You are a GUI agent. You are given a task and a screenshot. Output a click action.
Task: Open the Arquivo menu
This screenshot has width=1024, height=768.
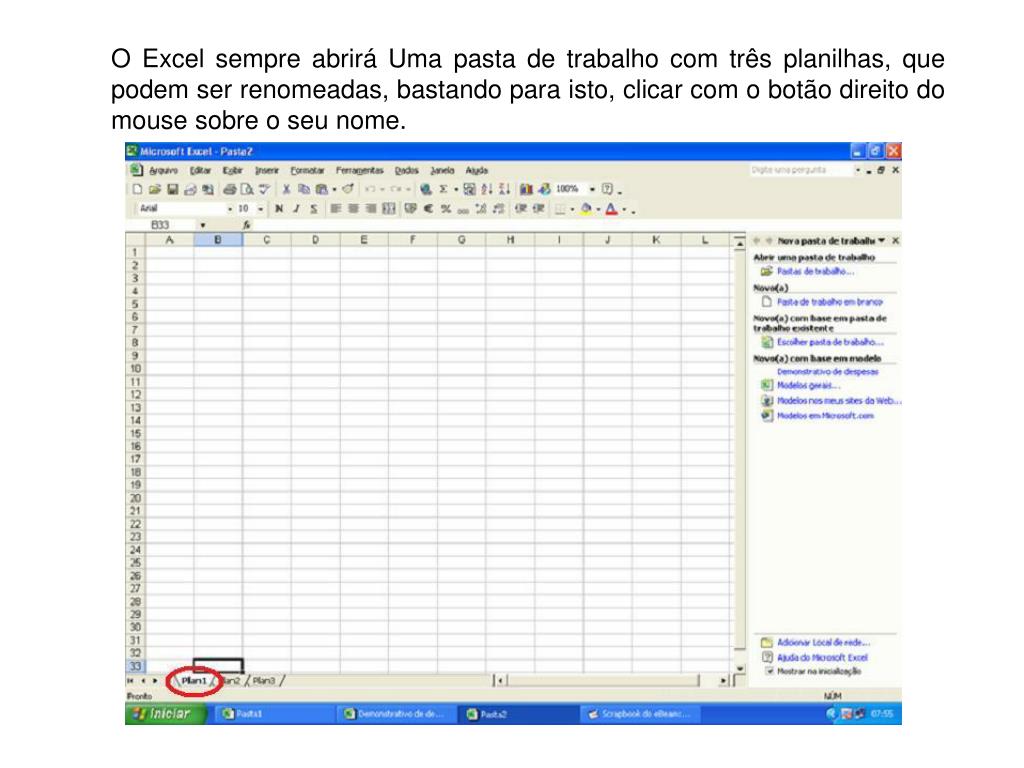click(x=163, y=170)
